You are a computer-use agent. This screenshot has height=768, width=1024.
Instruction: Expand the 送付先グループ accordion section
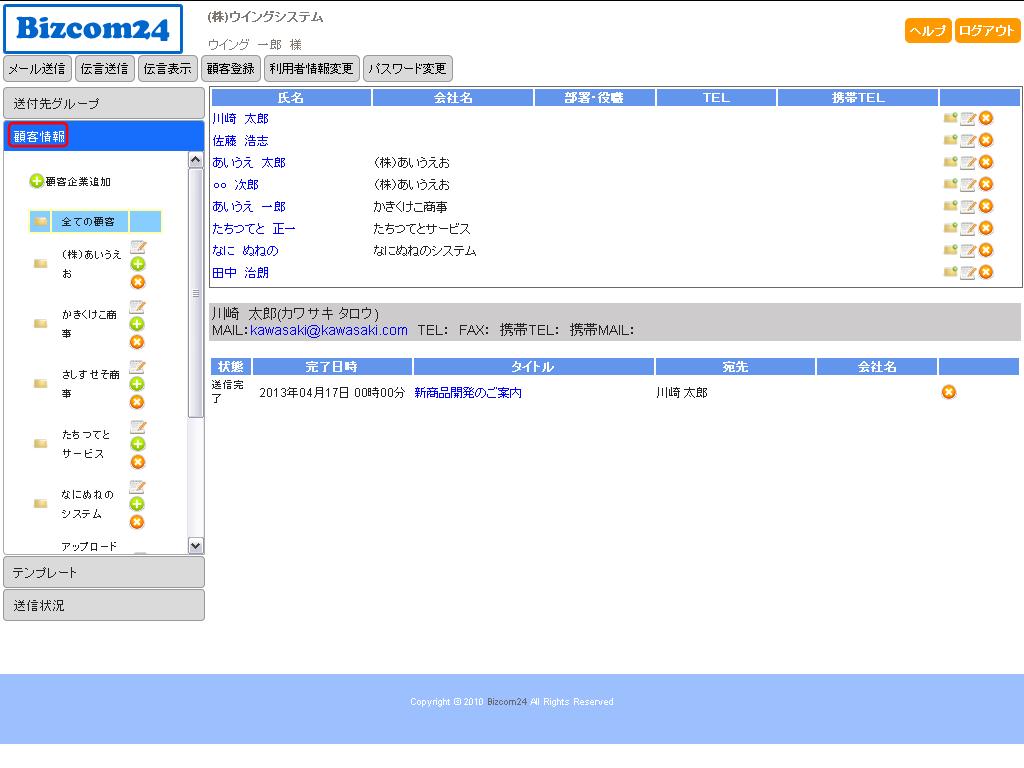click(104, 104)
